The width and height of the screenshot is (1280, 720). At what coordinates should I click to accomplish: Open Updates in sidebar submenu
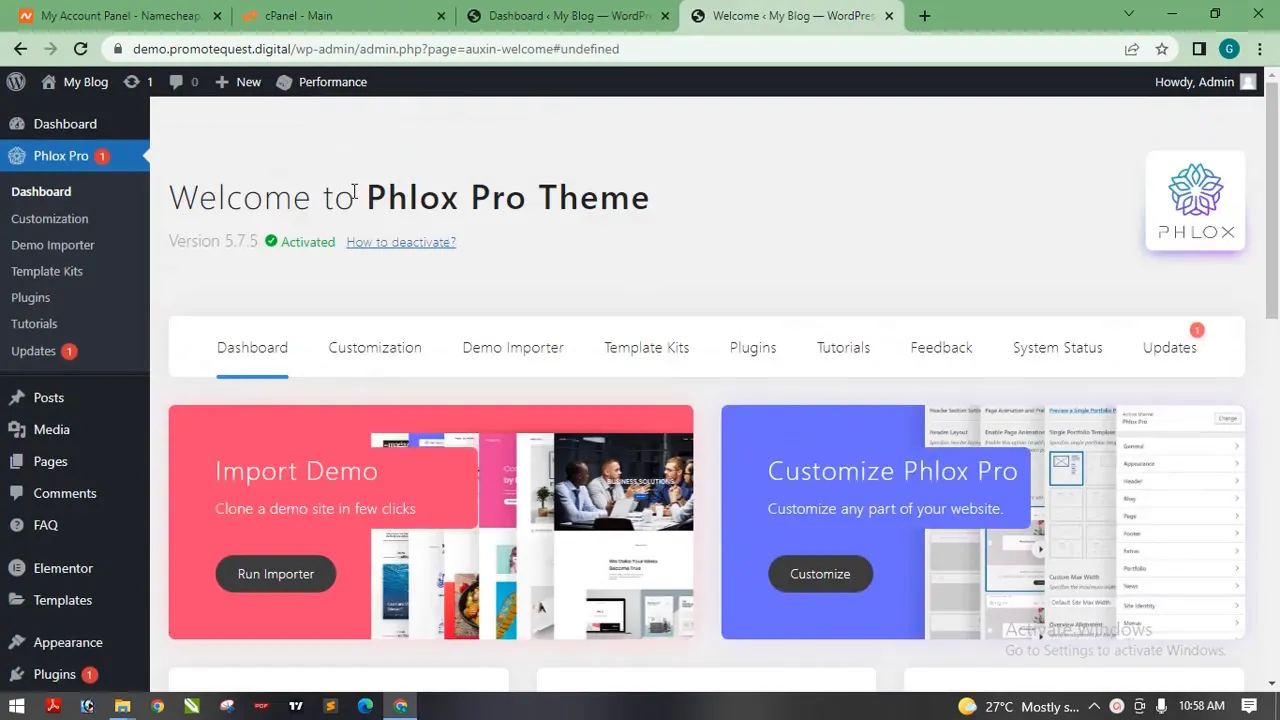[x=33, y=351]
